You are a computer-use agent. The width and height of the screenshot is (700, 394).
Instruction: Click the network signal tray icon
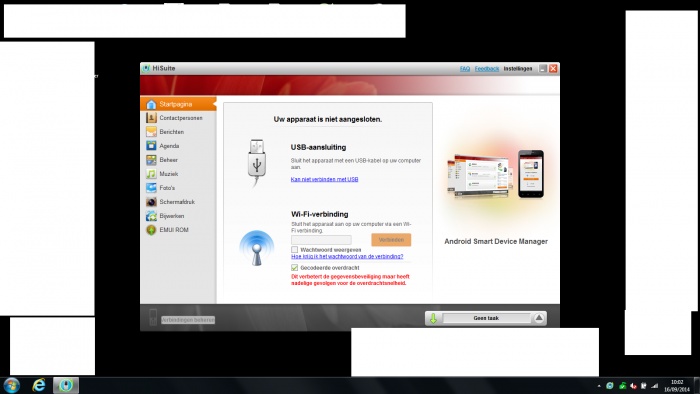click(655, 386)
